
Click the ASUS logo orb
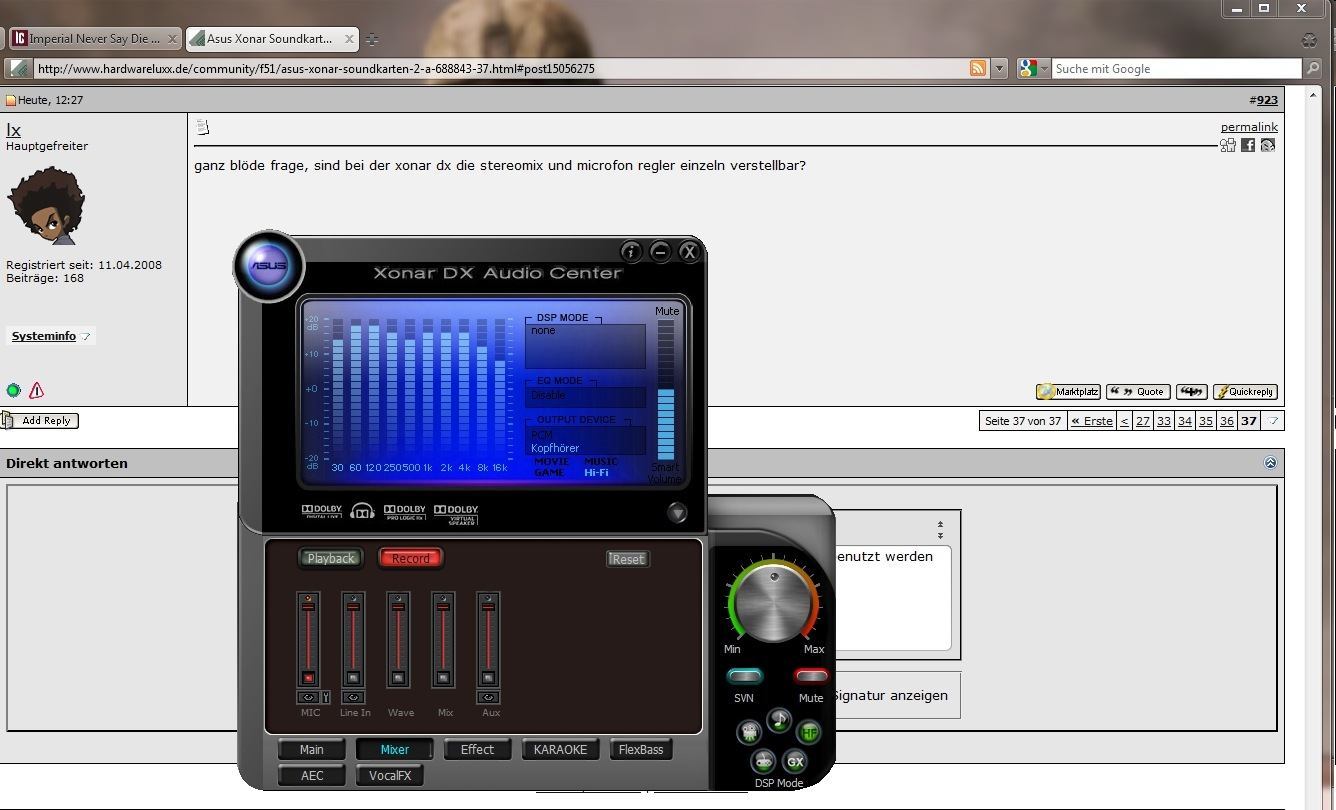[x=268, y=266]
